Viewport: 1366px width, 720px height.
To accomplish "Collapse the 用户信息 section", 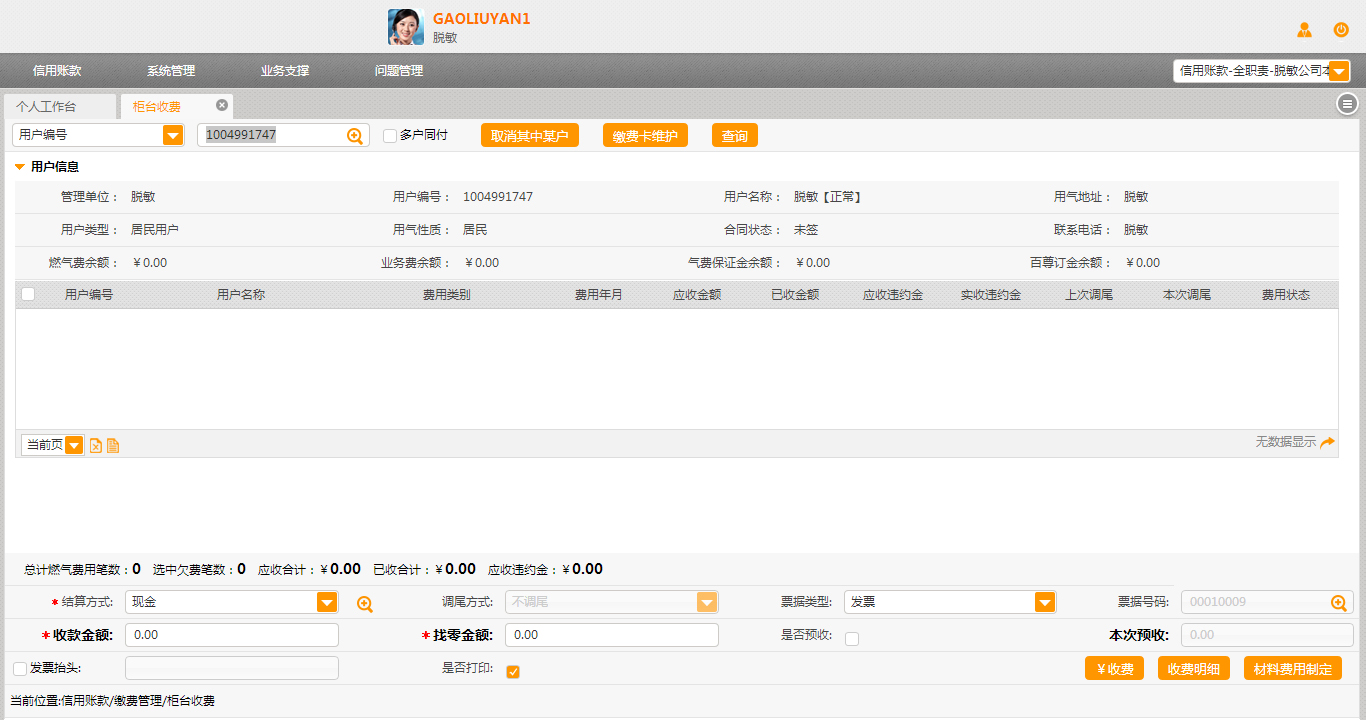I will (20, 167).
